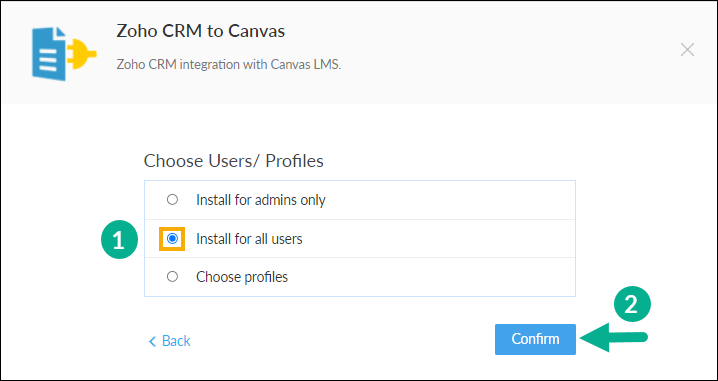
Task: Click the left chevron beside Back
Action: [x=152, y=341]
